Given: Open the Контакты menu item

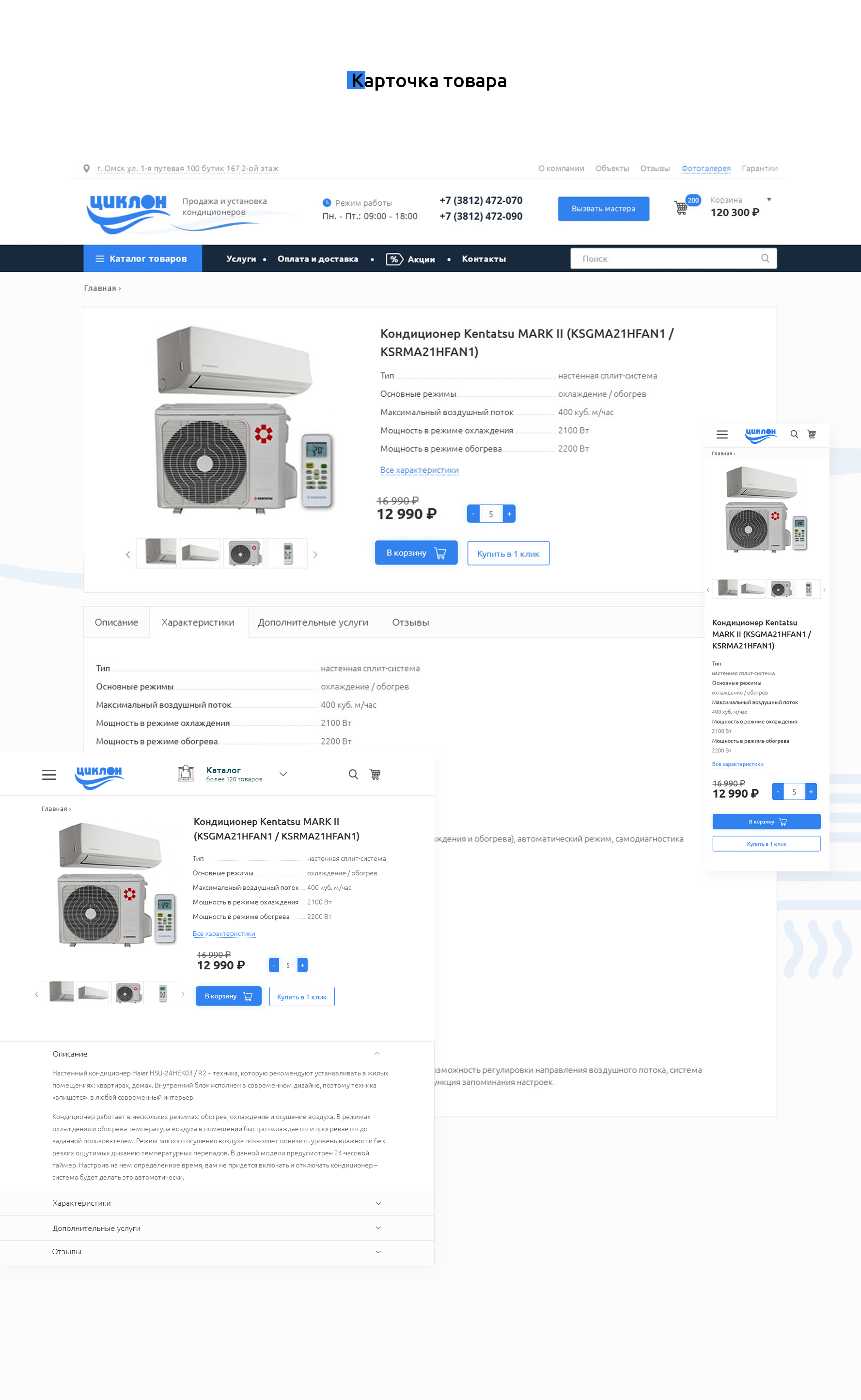Looking at the screenshot, I should point(484,259).
